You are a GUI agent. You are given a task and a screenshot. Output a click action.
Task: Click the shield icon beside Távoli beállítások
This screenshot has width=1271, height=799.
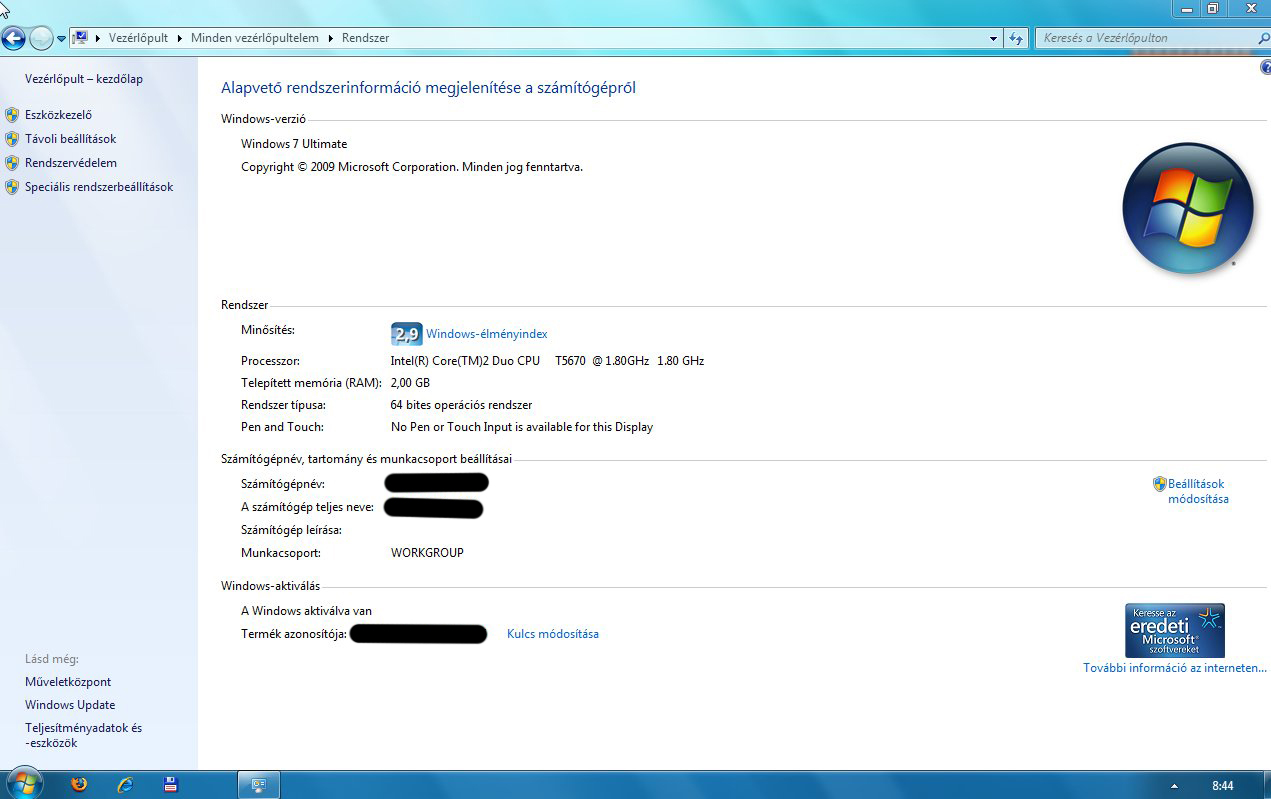pyautogui.click(x=12, y=139)
